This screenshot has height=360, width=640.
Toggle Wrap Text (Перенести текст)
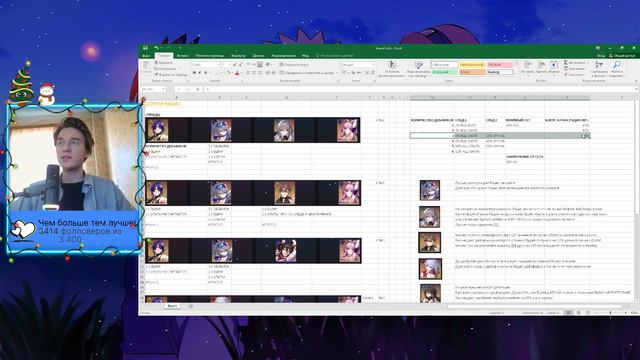pyautogui.click(x=294, y=64)
